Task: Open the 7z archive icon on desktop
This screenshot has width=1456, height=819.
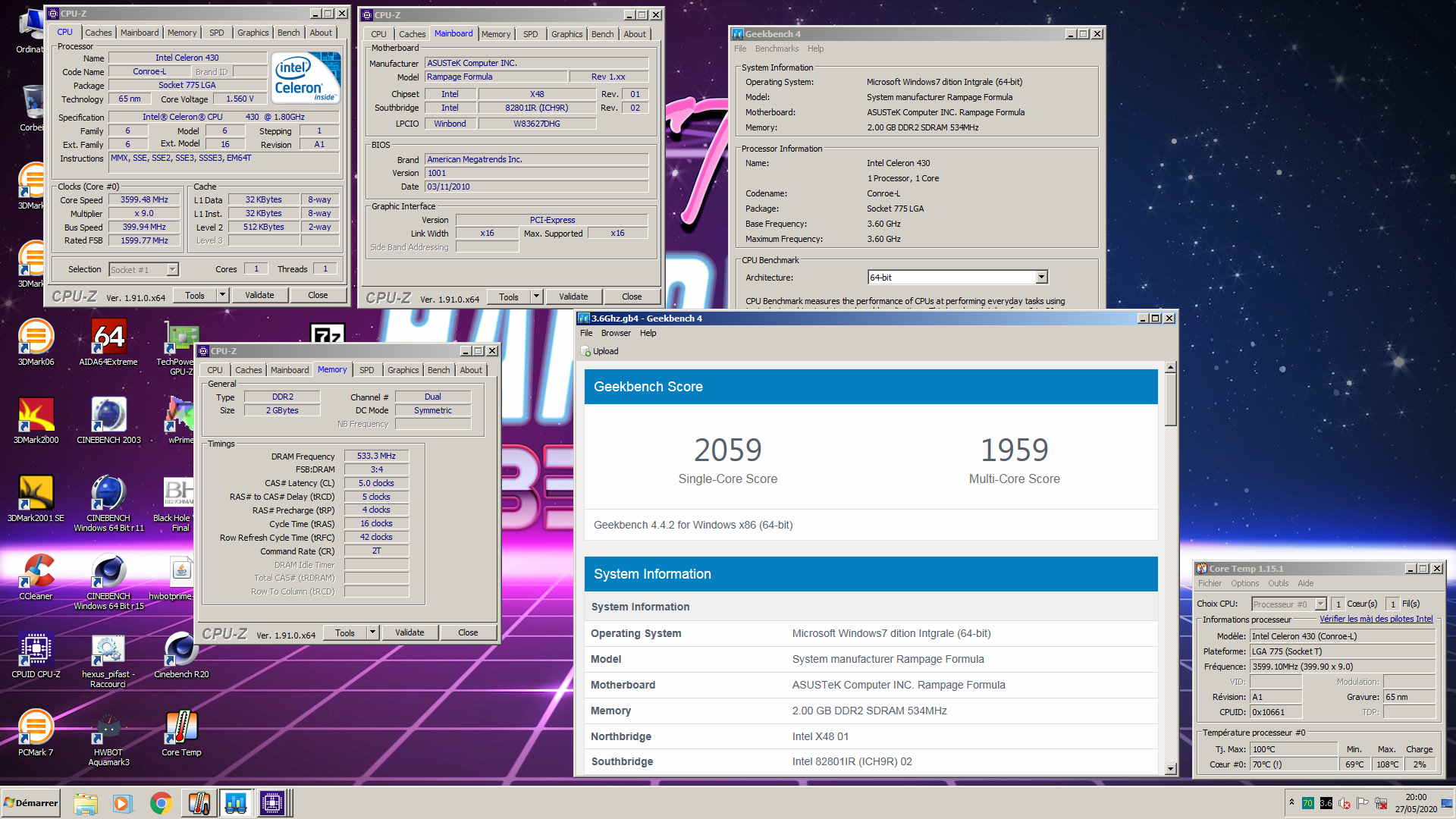Action: pyautogui.click(x=328, y=333)
